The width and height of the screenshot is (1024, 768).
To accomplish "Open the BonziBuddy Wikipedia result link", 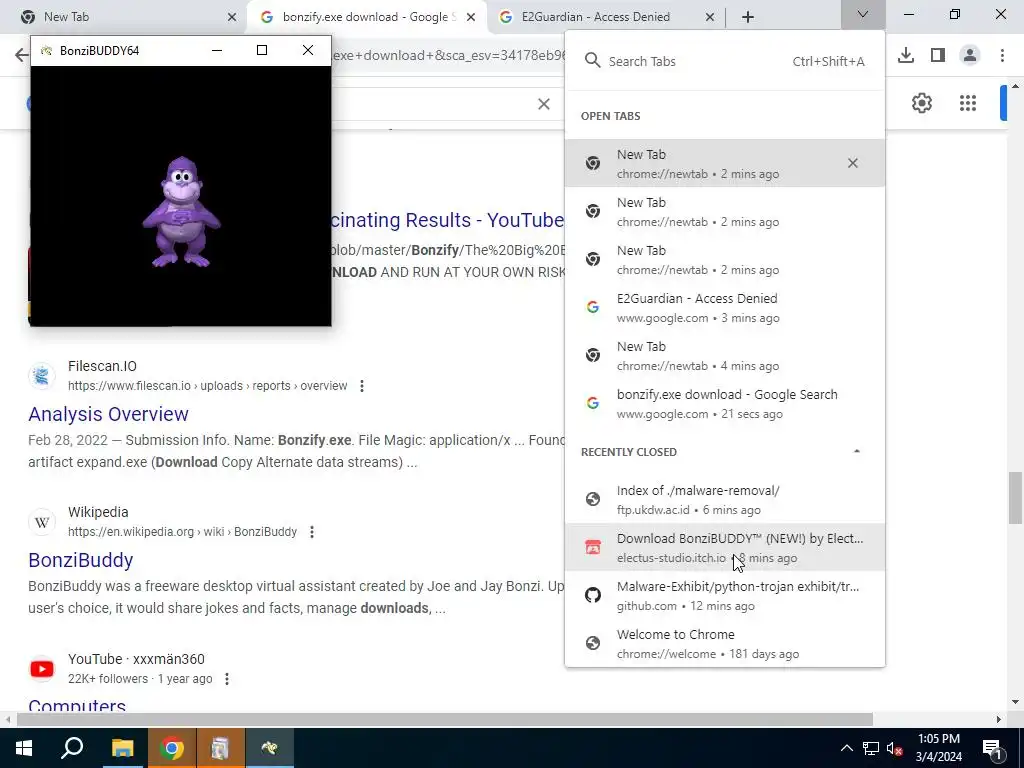I will tap(80, 560).
